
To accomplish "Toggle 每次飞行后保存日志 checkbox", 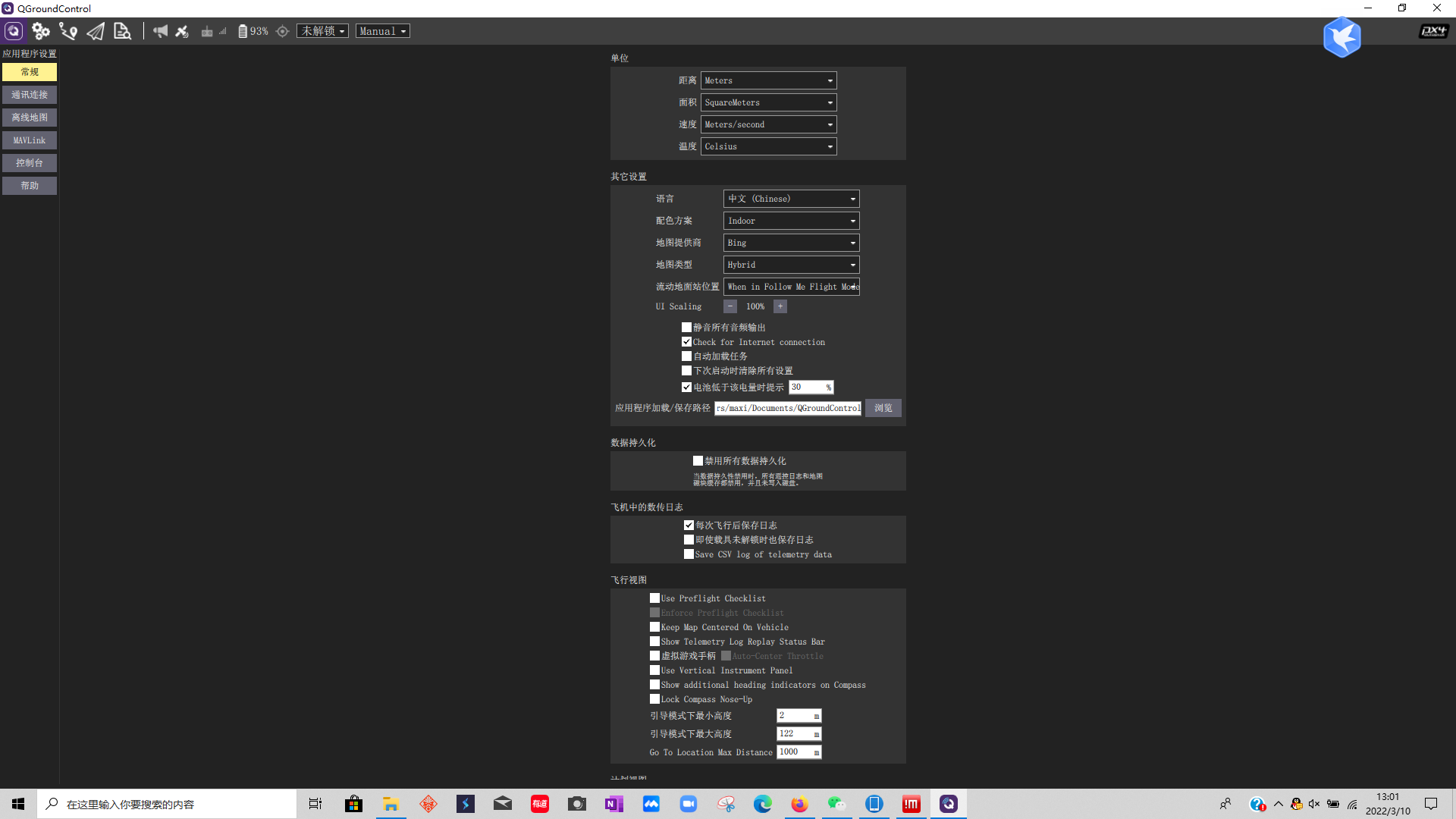I will click(687, 525).
